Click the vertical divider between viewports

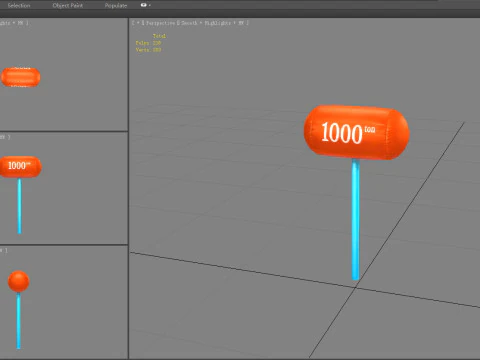128,188
